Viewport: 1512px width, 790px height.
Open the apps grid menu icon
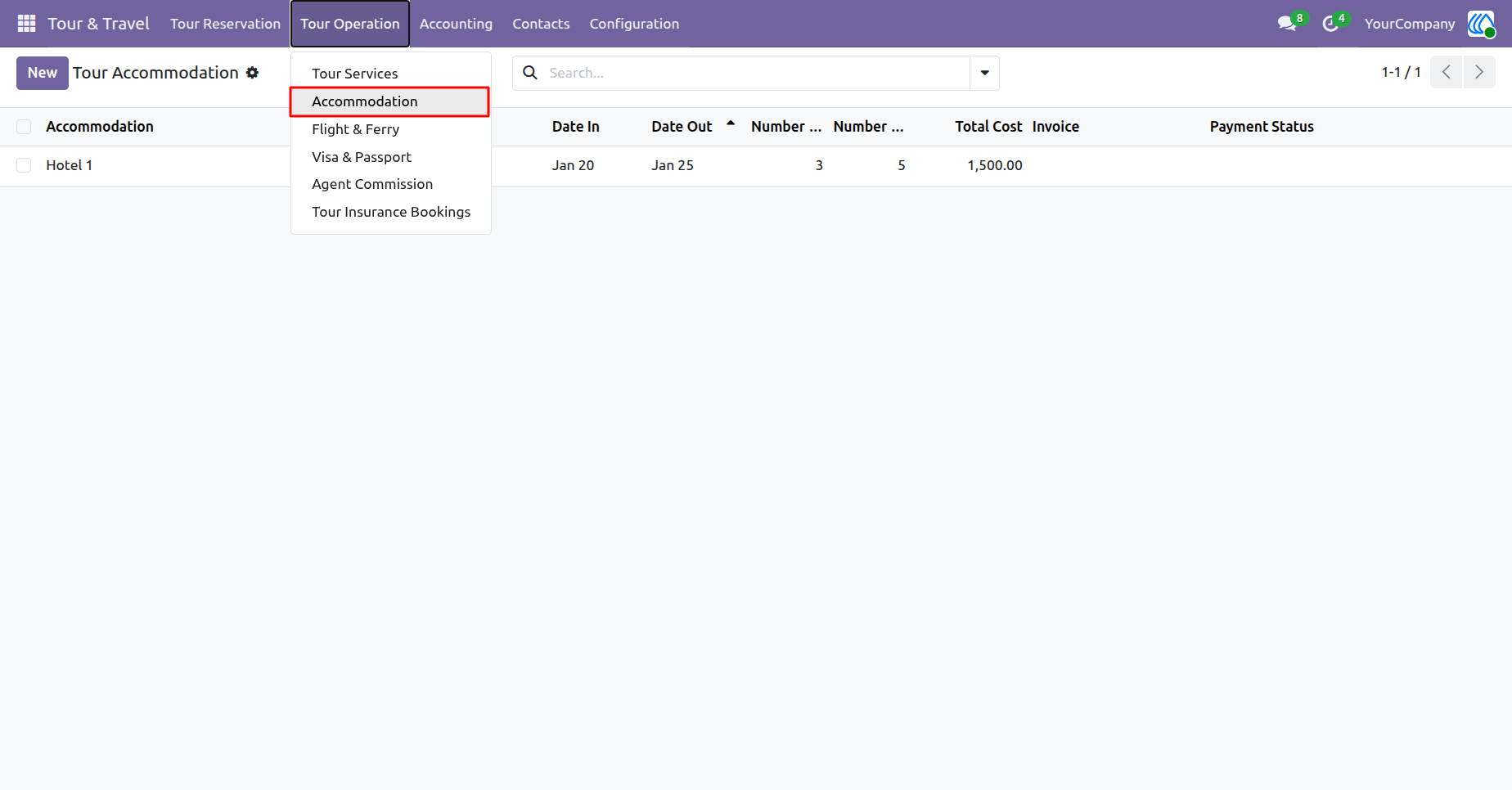point(26,24)
